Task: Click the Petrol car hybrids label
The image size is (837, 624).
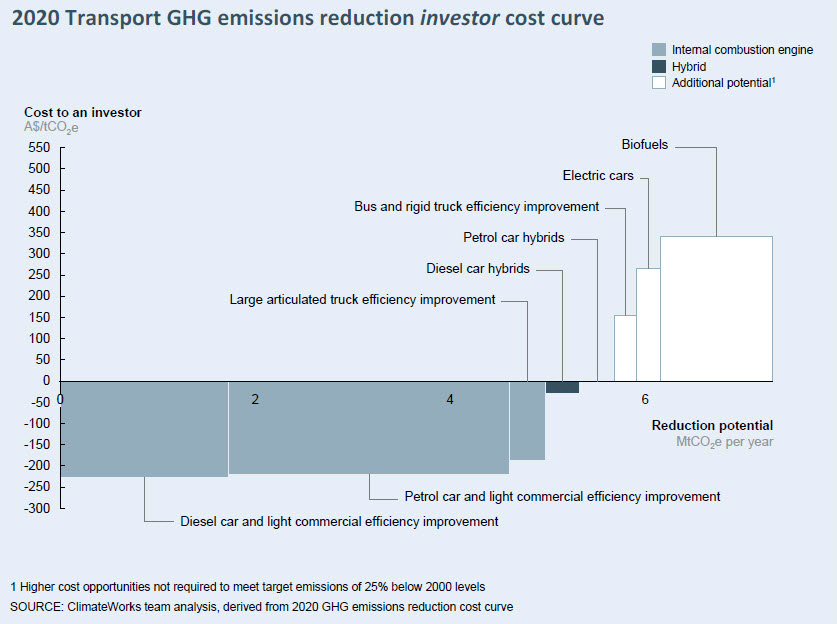Action: coord(514,238)
